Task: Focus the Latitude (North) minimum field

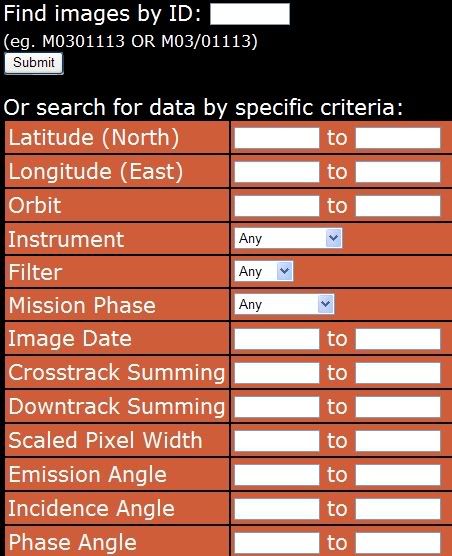Action: coord(277,138)
